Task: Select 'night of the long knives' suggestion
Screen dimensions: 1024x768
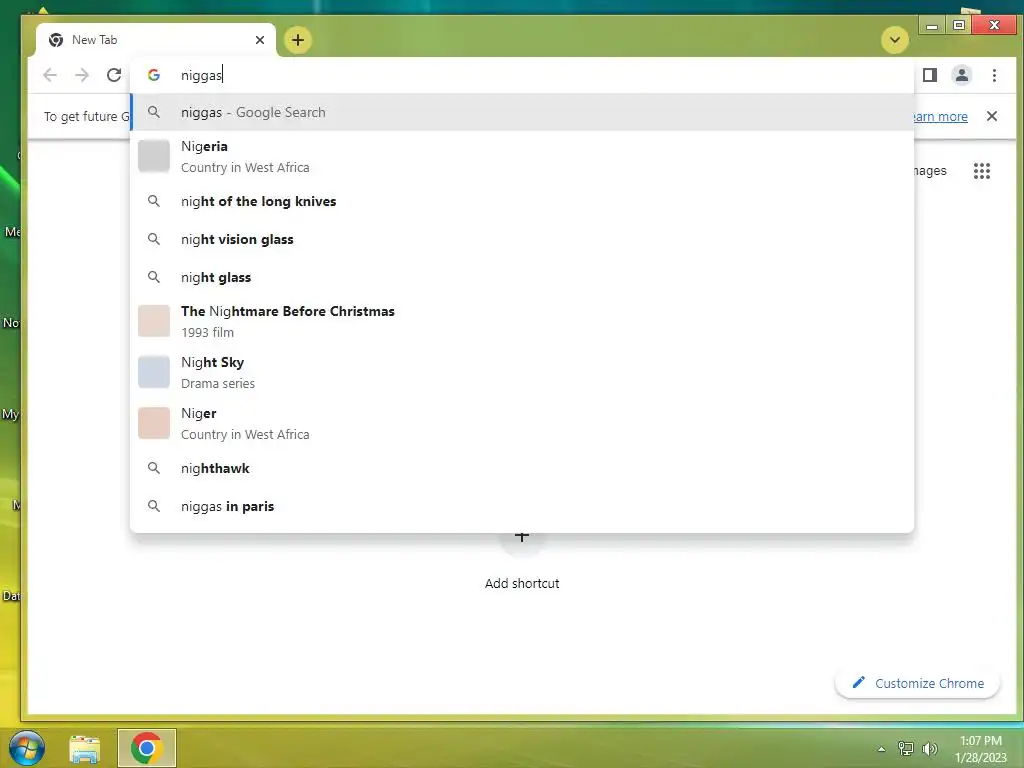Action: tap(522, 201)
